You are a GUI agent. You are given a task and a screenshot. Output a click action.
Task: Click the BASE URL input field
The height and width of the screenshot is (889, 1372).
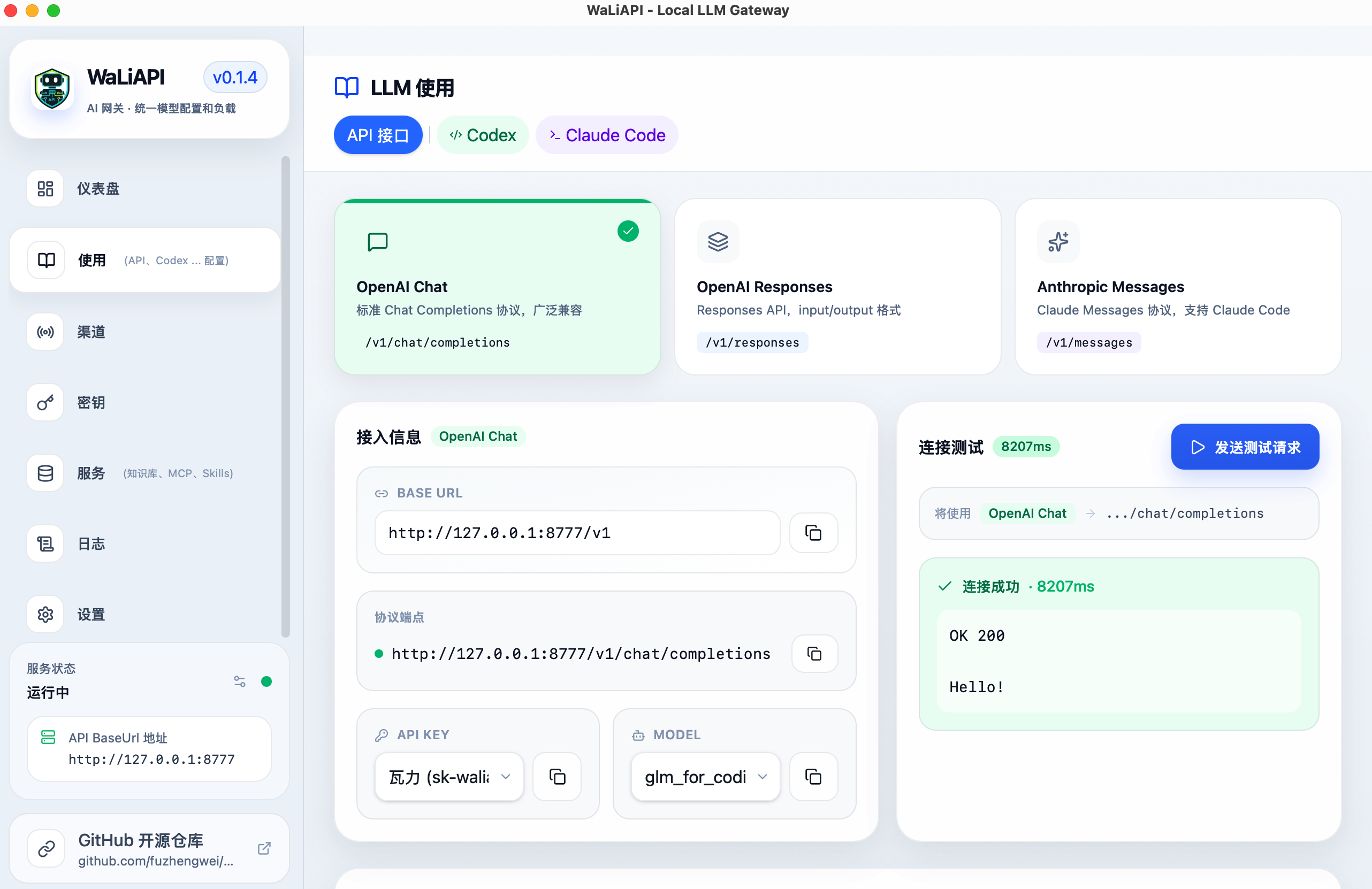(577, 533)
